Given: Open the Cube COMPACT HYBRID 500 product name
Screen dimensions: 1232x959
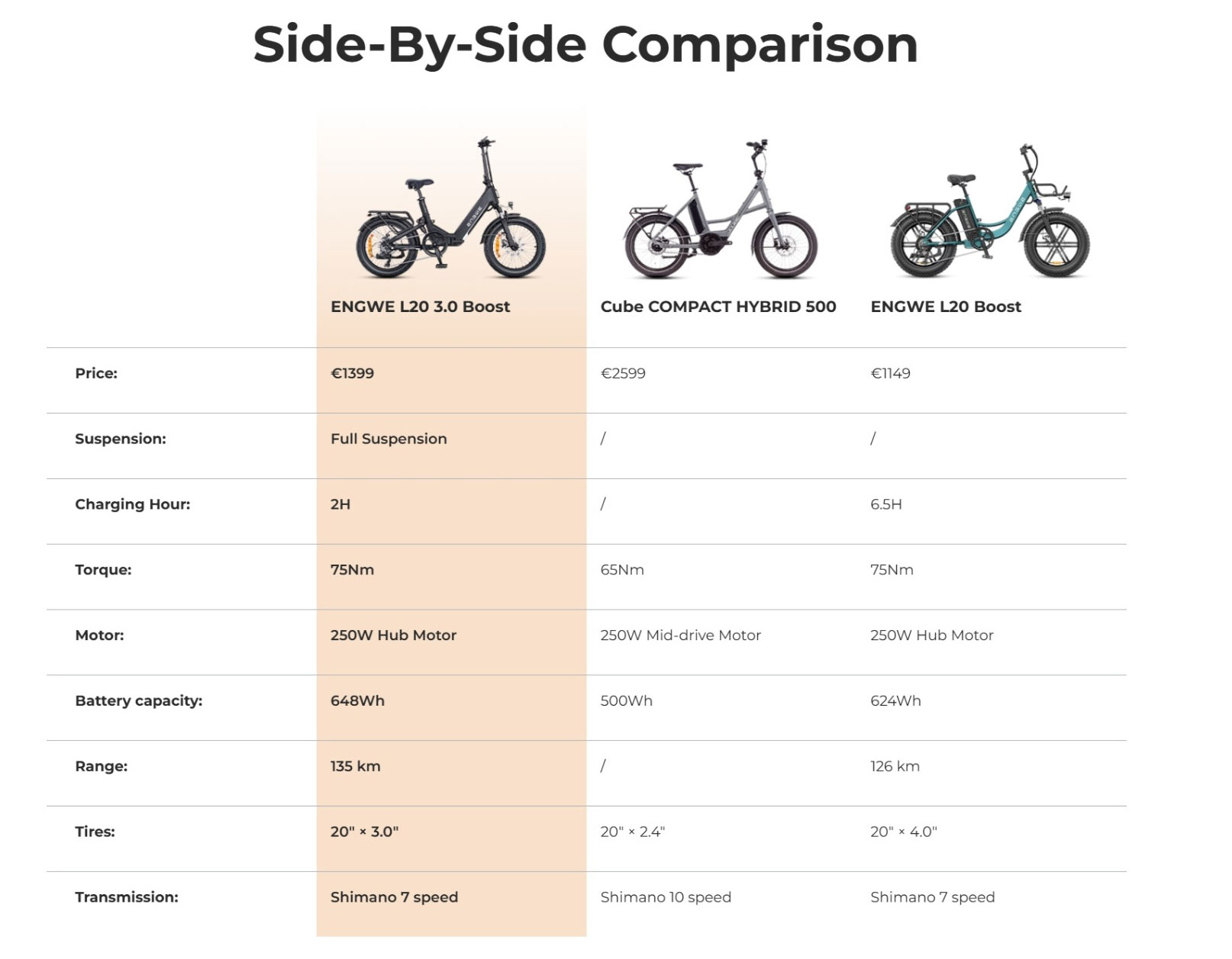Looking at the screenshot, I should (718, 307).
